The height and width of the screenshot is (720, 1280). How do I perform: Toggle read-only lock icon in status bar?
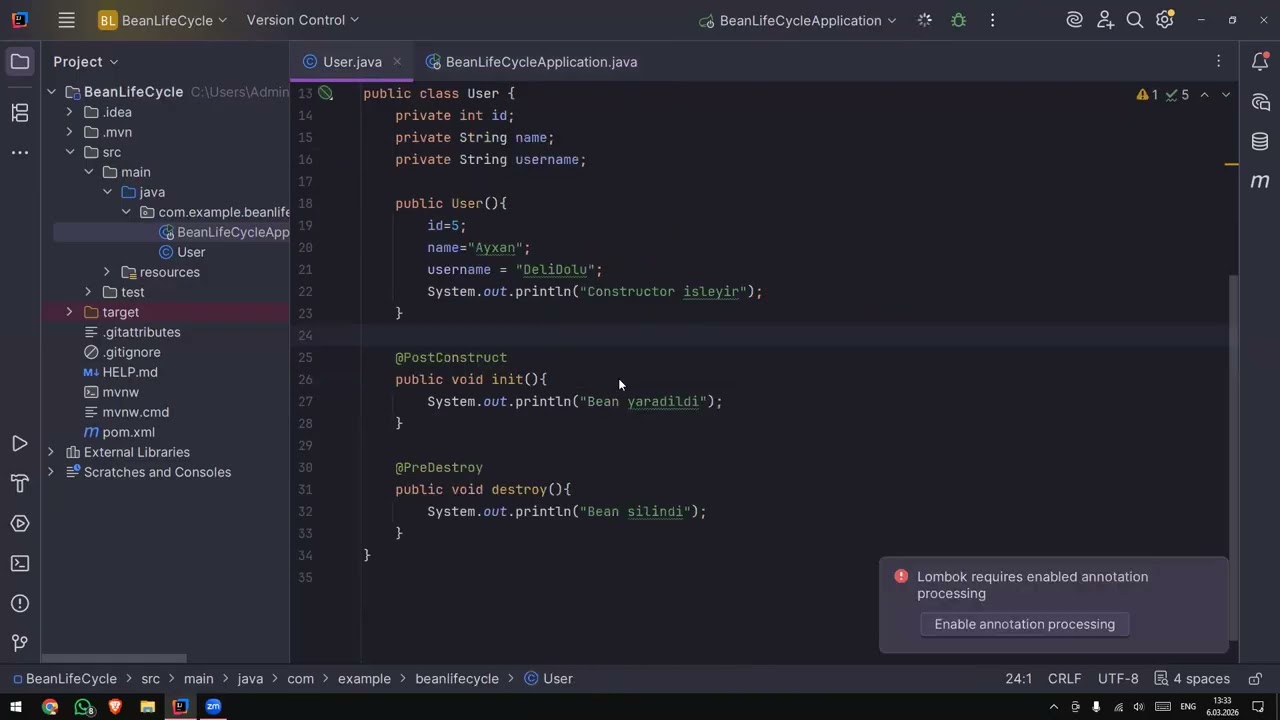point(1255,678)
